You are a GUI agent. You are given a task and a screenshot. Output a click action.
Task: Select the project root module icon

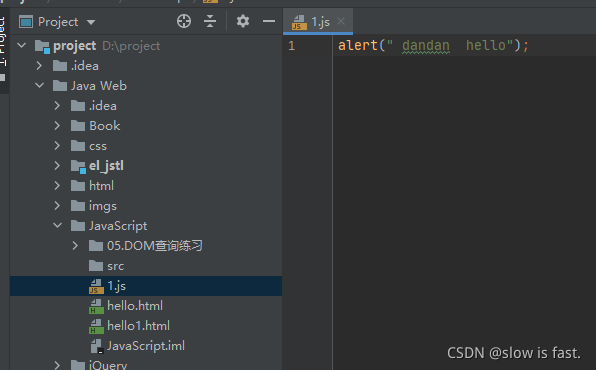pos(42,46)
